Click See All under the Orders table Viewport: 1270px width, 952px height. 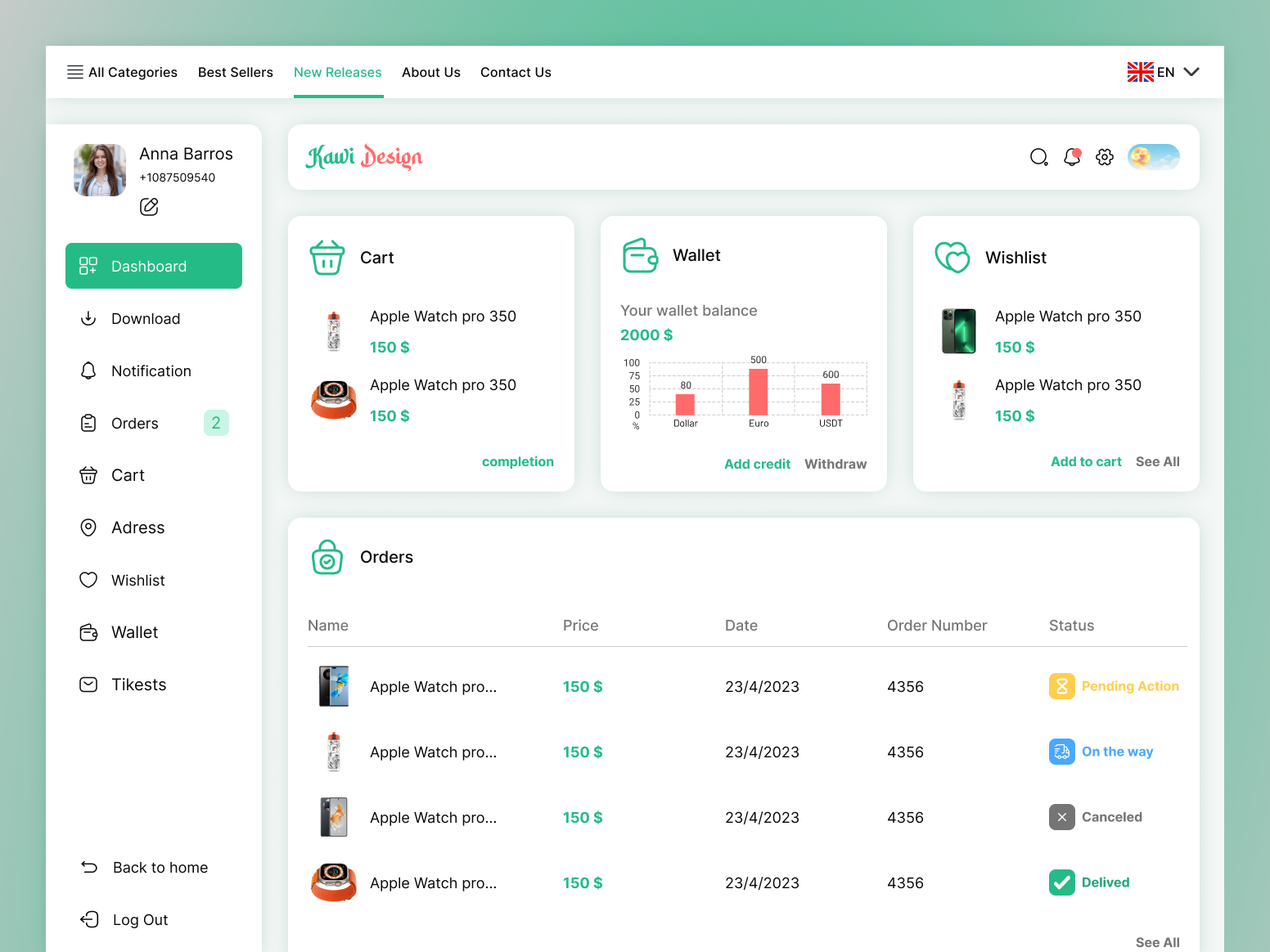1157,942
